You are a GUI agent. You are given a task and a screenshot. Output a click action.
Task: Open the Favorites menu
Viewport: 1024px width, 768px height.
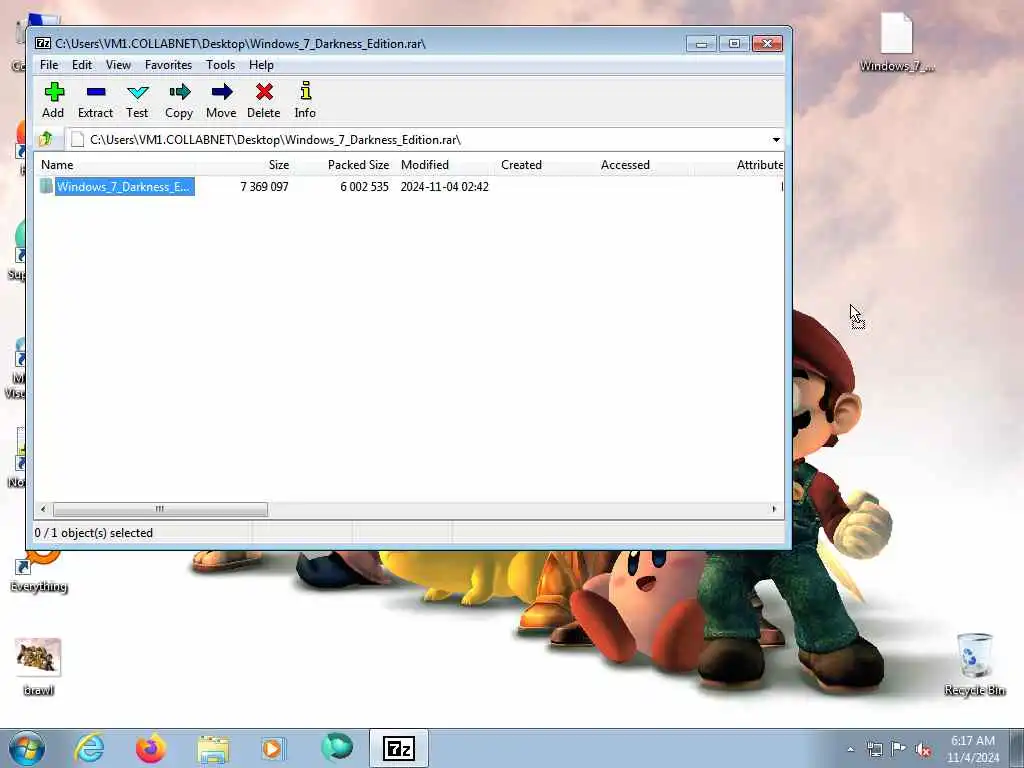(168, 65)
